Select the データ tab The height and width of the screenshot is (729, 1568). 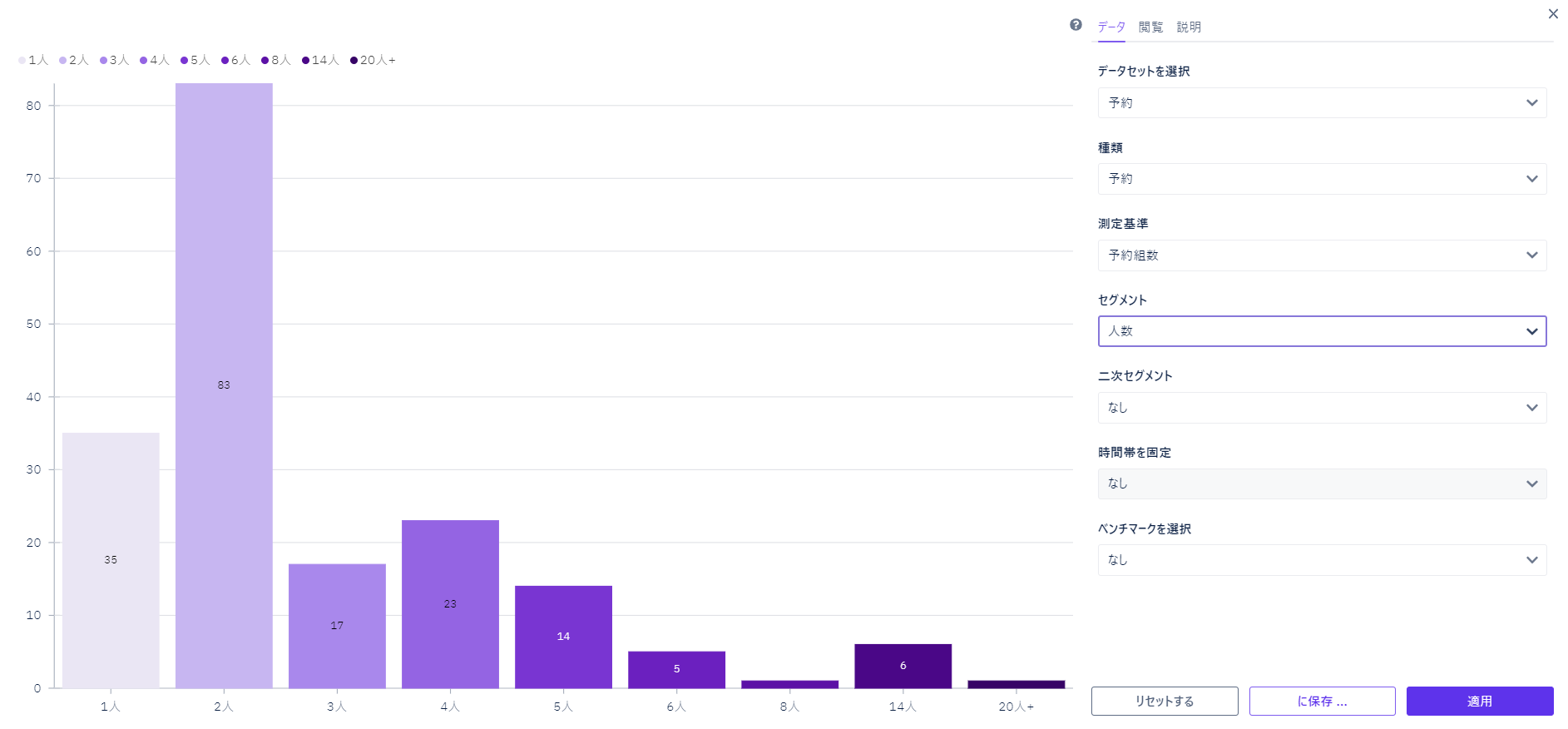tap(1110, 27)
